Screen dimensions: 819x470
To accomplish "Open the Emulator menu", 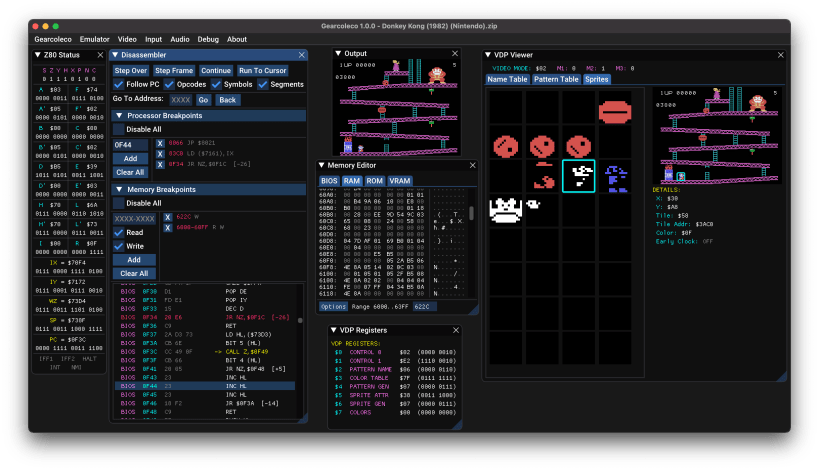I will click(95, 39).
